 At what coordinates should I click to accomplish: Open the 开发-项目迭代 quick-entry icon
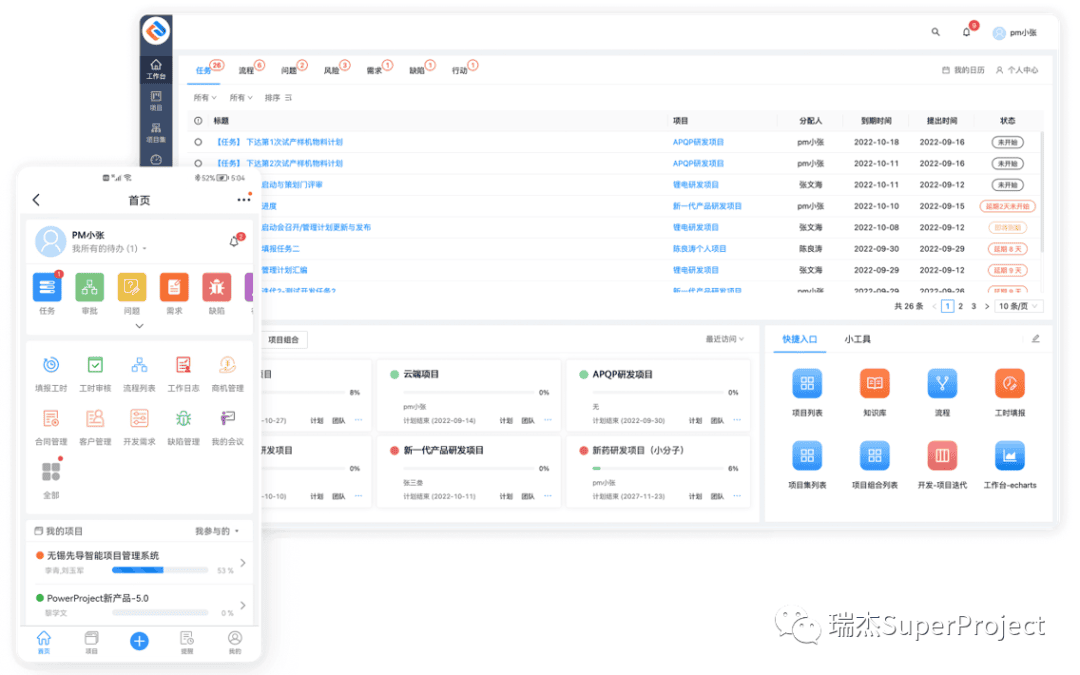pos(942,455)
